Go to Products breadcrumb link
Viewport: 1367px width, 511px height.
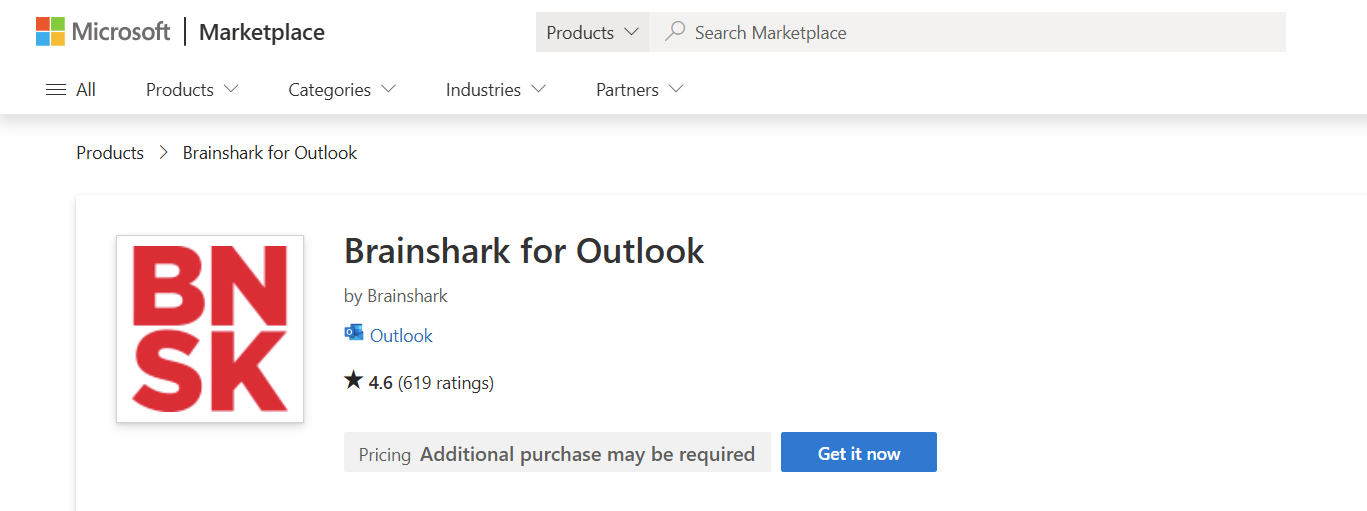[110, 153]
